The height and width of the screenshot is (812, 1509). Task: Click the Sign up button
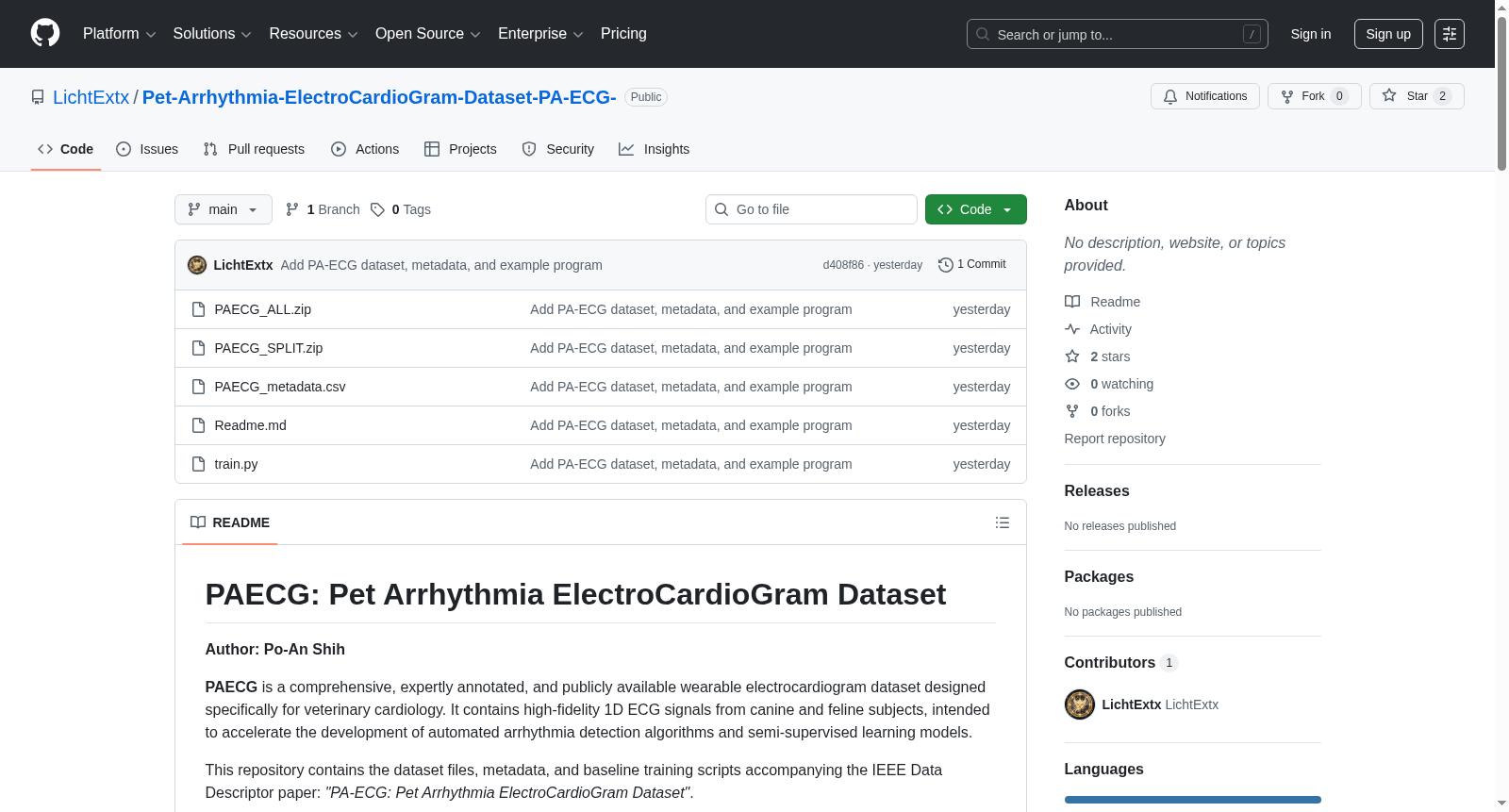point(1388,34)
